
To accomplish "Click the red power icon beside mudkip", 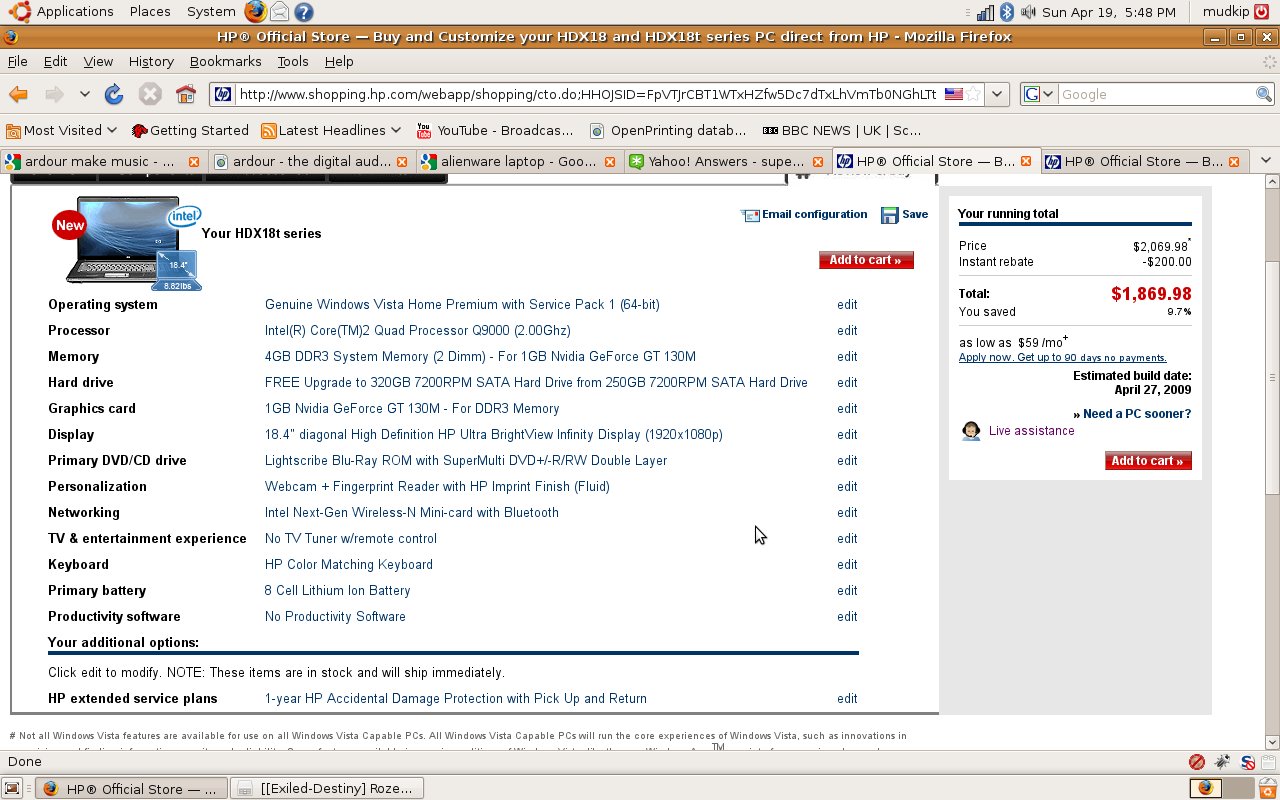I will point(1263,12).
